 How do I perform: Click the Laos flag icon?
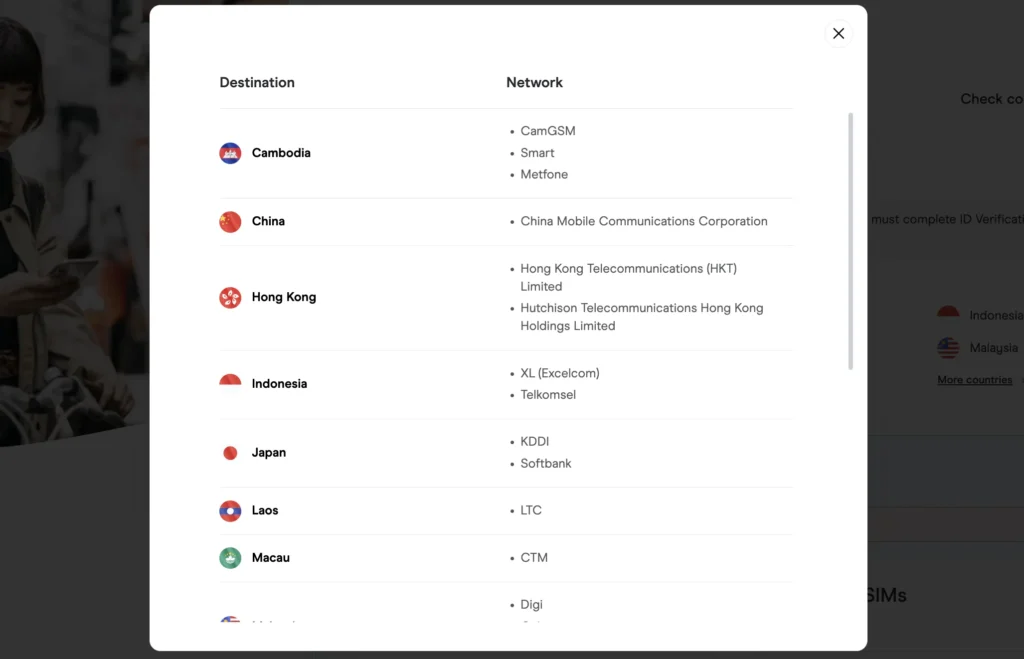(230, 510)
